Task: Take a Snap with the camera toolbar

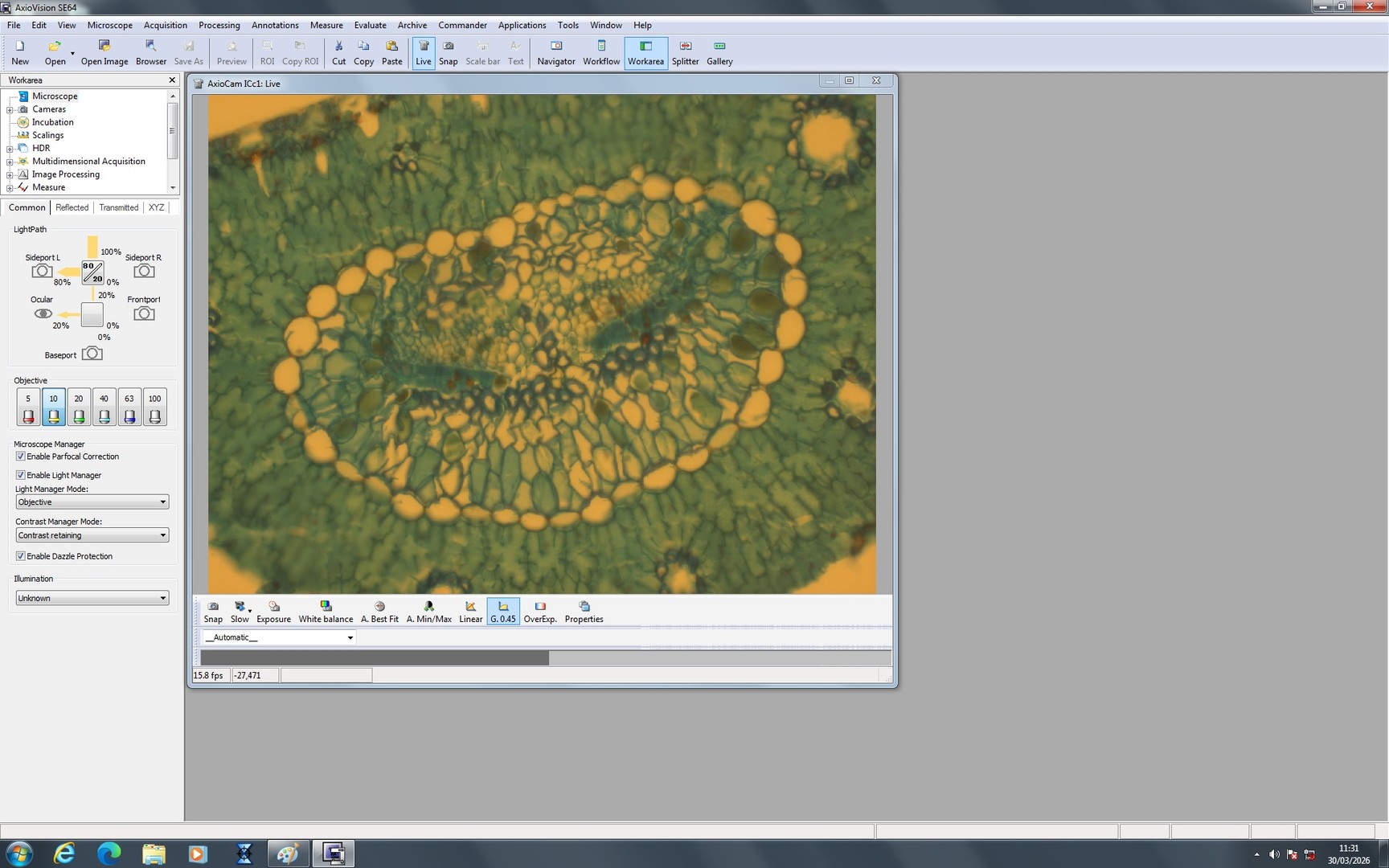Action: [213, 611]
